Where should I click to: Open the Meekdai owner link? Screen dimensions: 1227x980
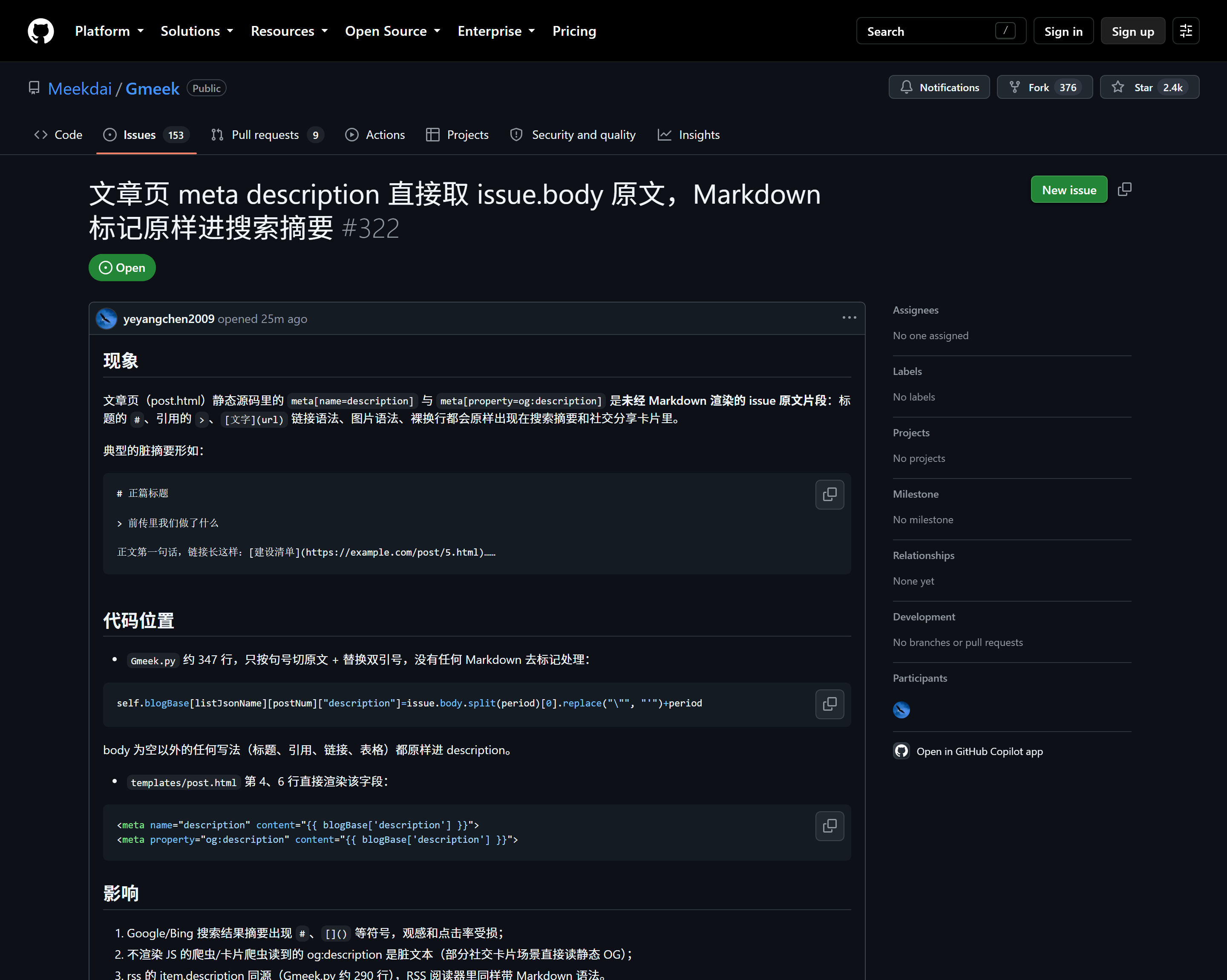[80, 88]
